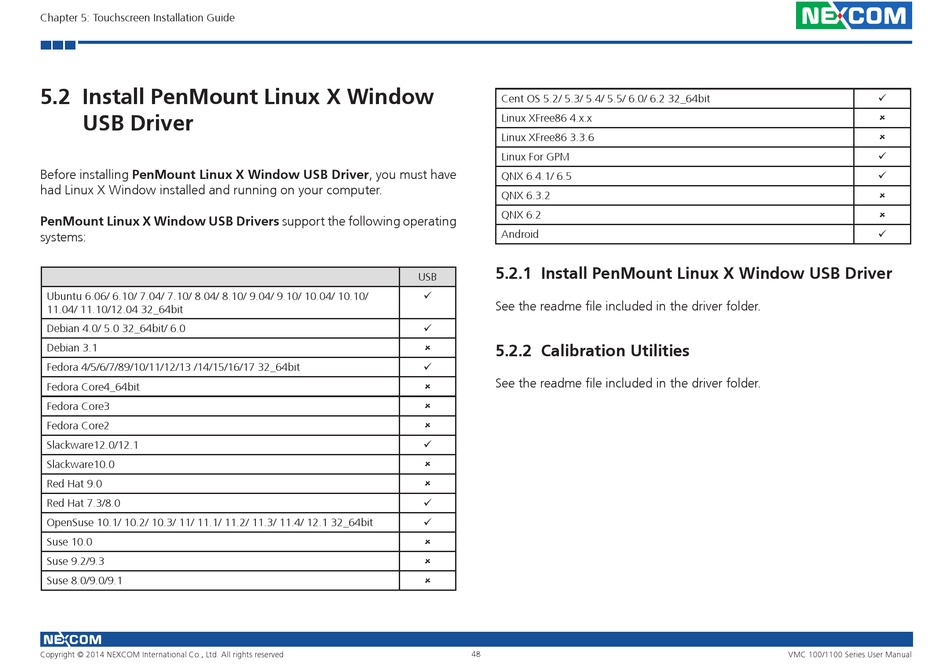The image size is (950, 664).
Task: Click the check mark for Linux For GPM
Action: coord(882,156)
